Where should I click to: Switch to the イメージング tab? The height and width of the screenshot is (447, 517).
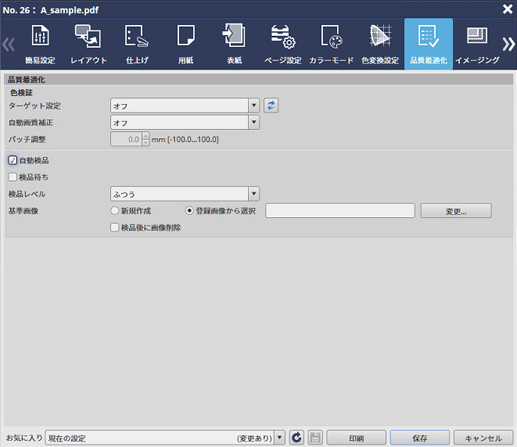(x=477, y=44)
